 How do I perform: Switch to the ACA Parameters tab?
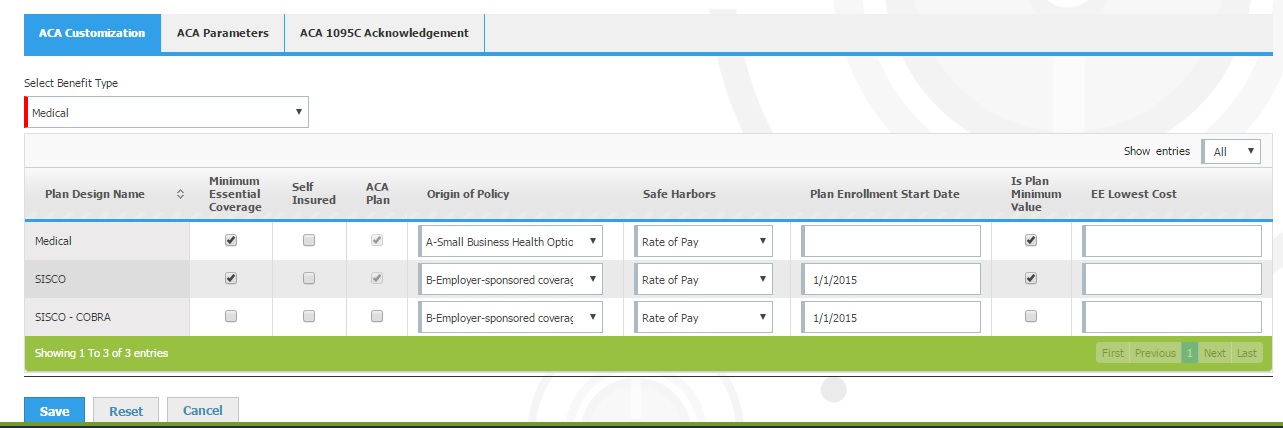tap(223, 33)
